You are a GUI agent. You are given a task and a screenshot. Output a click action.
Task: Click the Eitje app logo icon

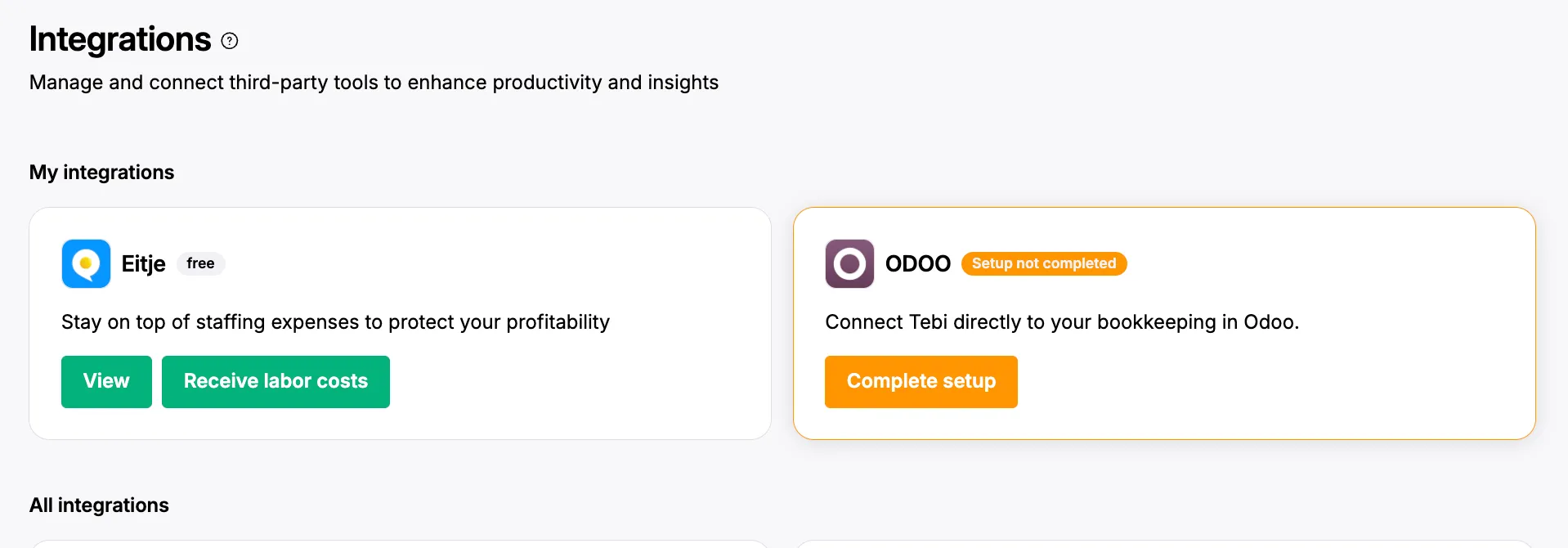click(x=86, y=263)
